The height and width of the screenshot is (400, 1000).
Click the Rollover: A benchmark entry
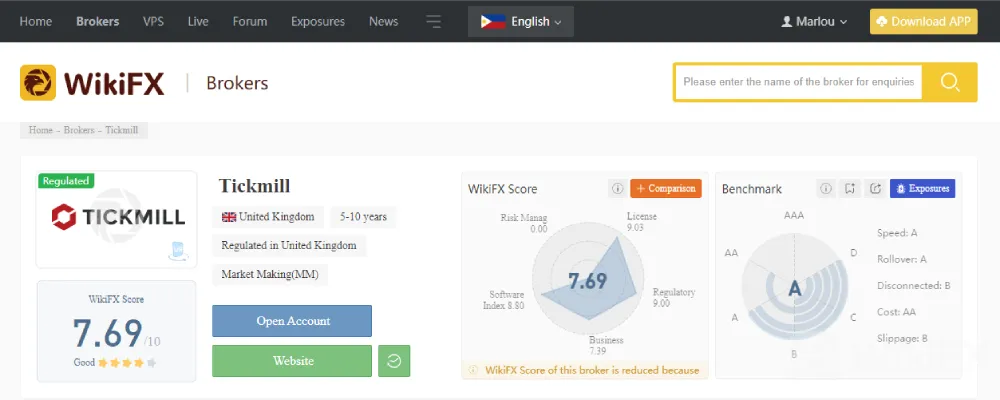click(902, 260)
